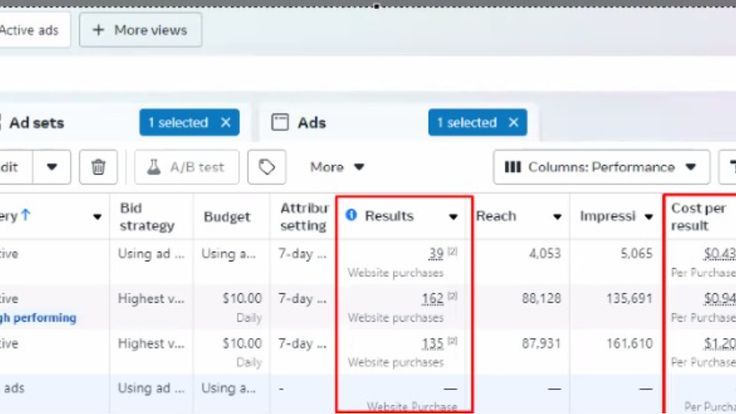Click the Ads tab window icon
Screen dimensions: 736x414
click(x=280, y=122)
